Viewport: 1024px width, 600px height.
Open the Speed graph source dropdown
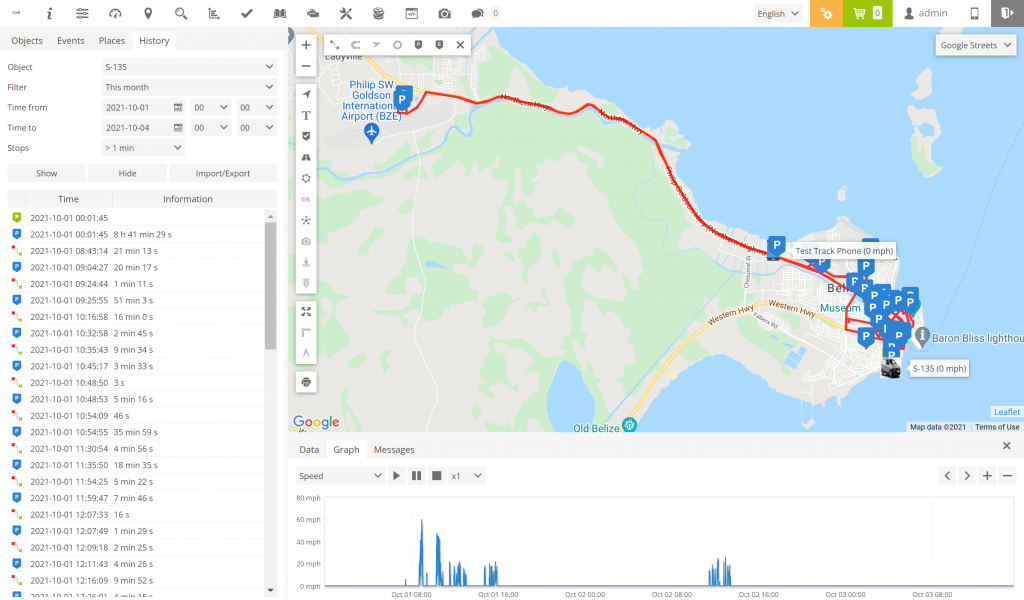[x=340, y=476]
